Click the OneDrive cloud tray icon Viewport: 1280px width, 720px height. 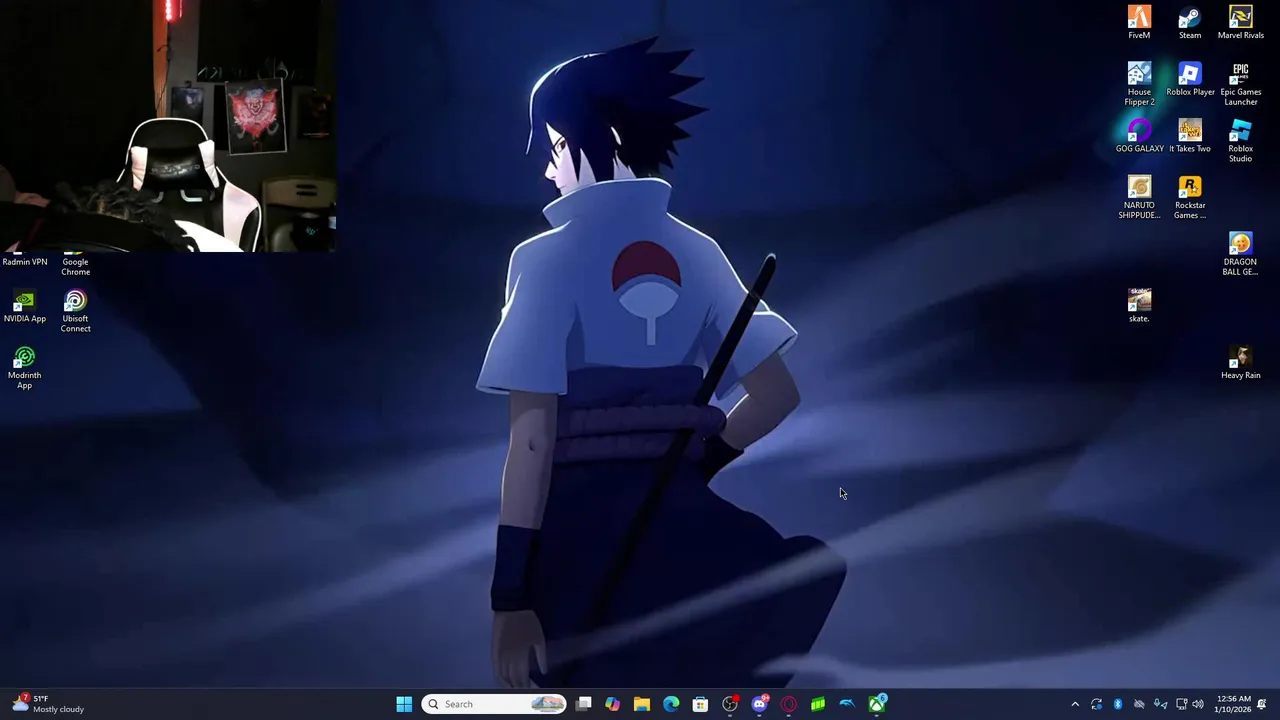pyautogui.click(x=1139, y=704)
